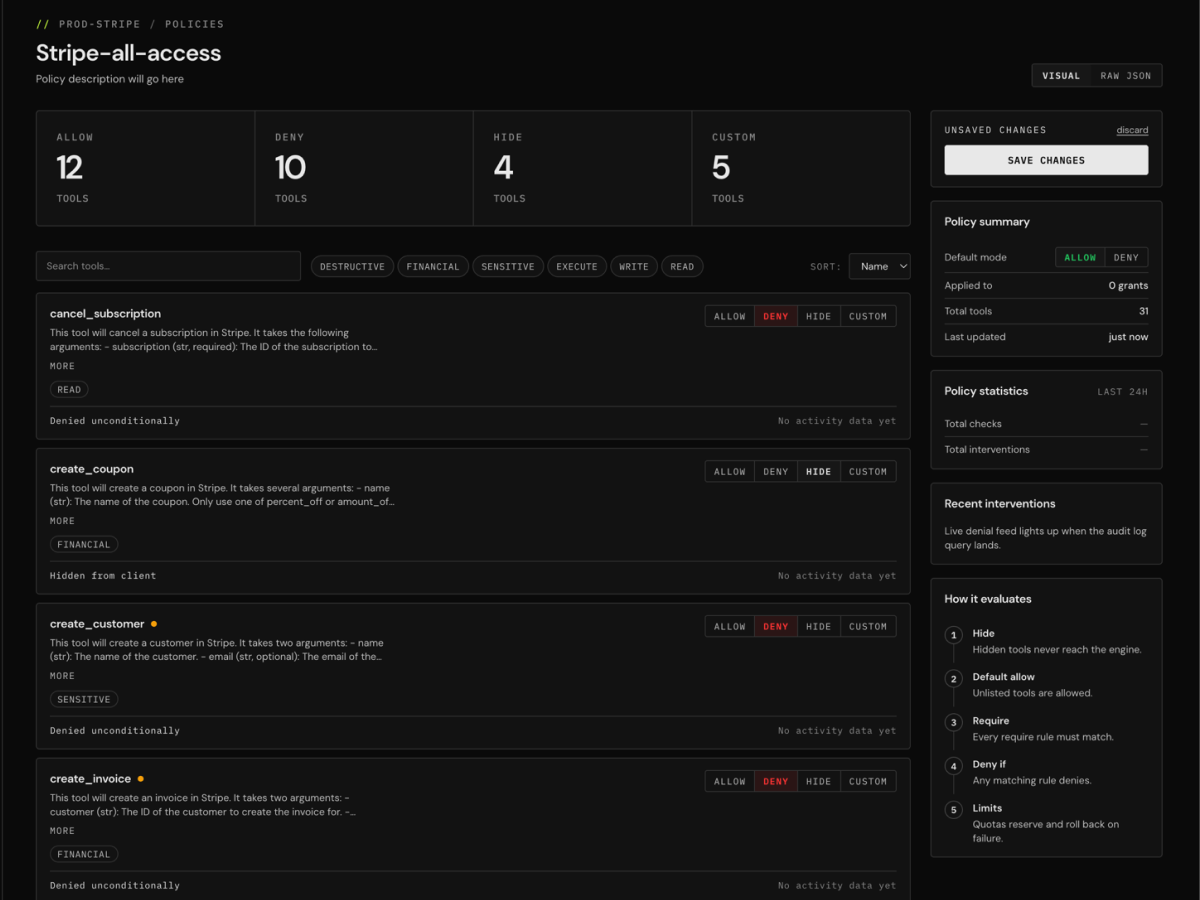Select the ALLOW 12 tools stat card
1200x900 pixels.
[144, 167]
